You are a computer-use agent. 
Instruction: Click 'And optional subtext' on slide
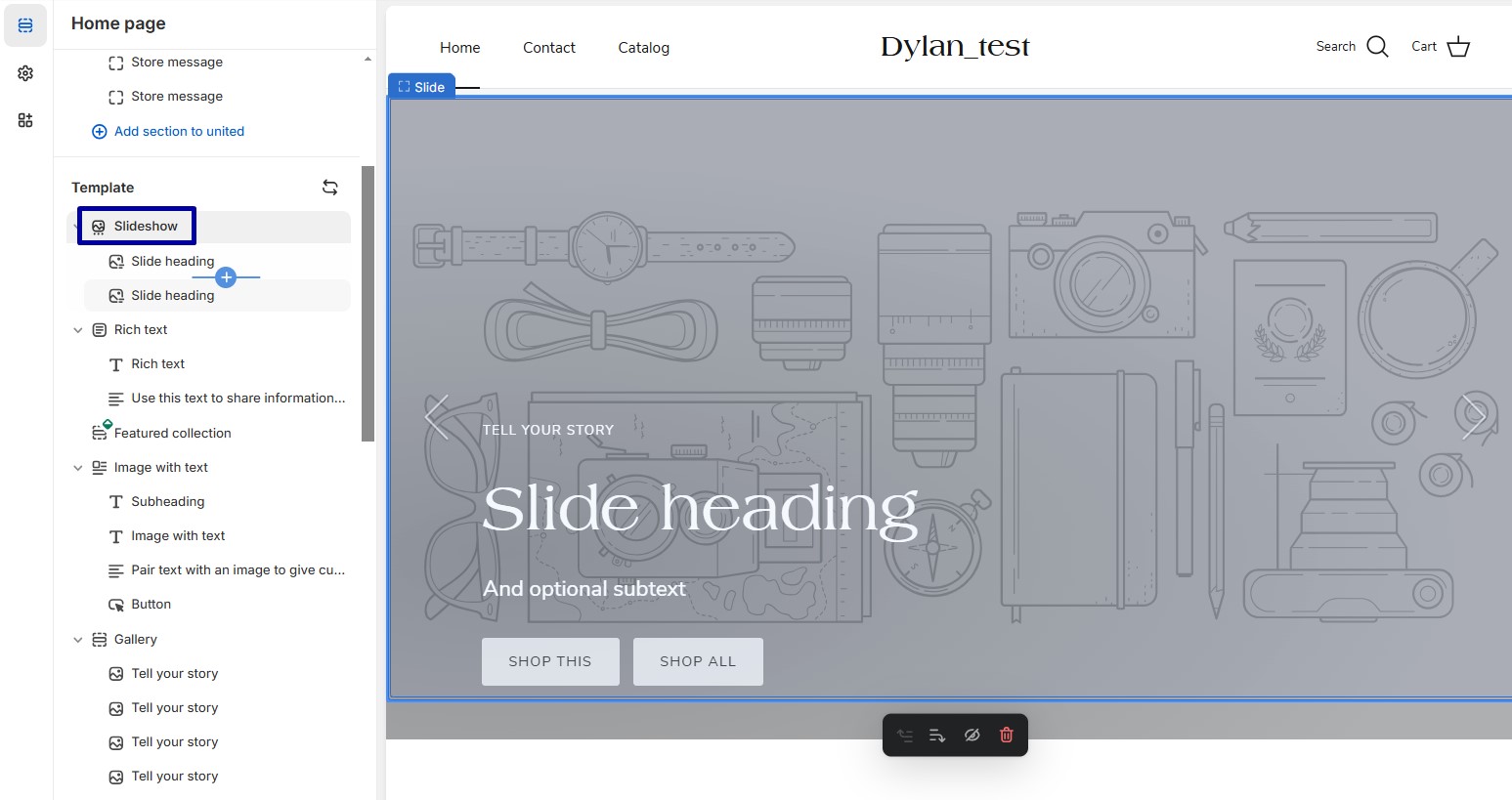(x=584, y=589)
